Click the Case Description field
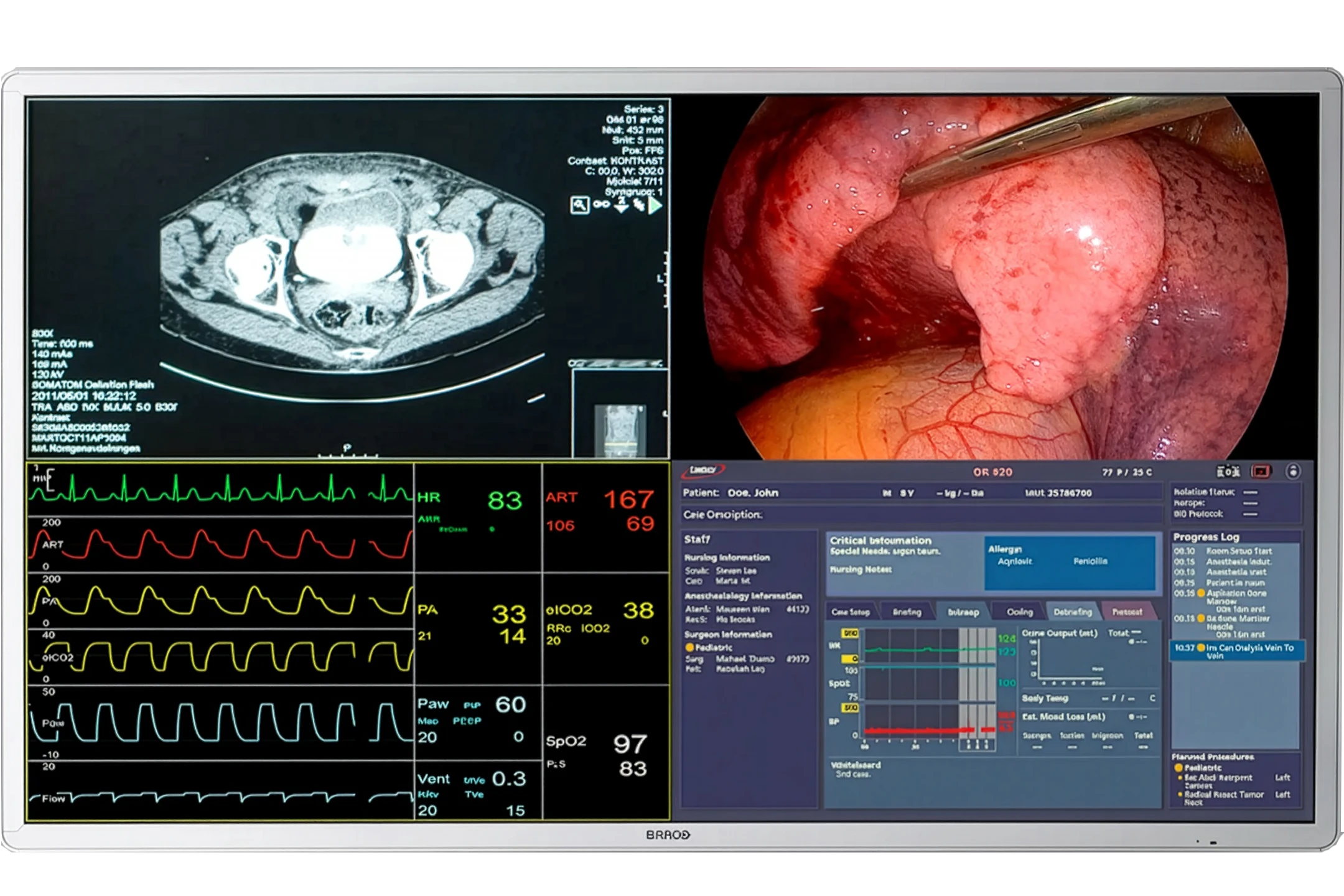The width and height of the screenshot is (1344, 896). 922,515
